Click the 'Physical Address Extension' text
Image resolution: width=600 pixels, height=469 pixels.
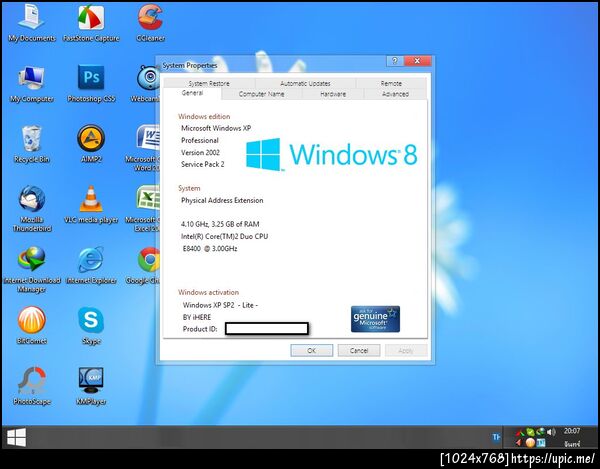[222, 200]
